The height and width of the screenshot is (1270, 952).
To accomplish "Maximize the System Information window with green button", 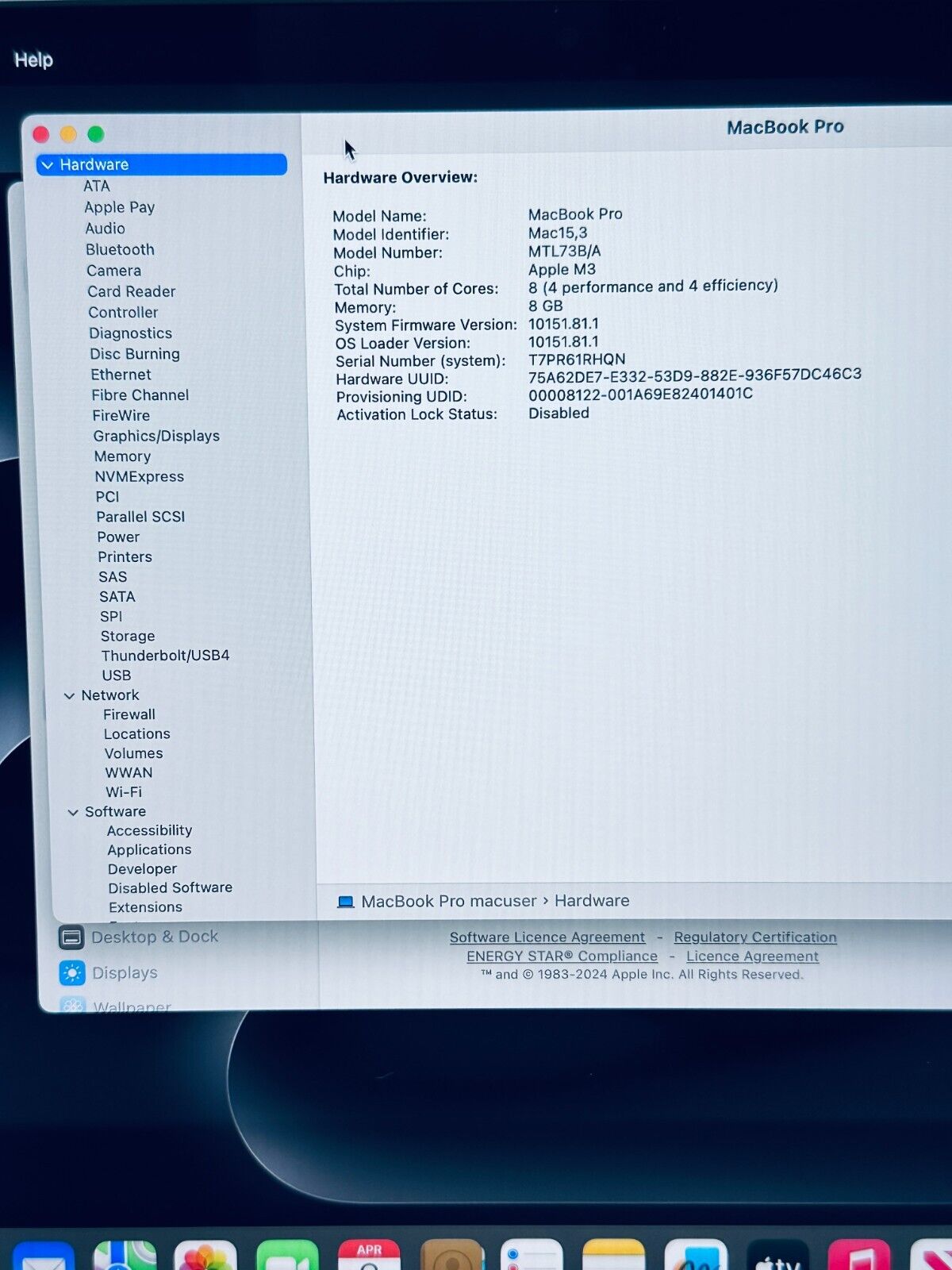I will point(96,134).
